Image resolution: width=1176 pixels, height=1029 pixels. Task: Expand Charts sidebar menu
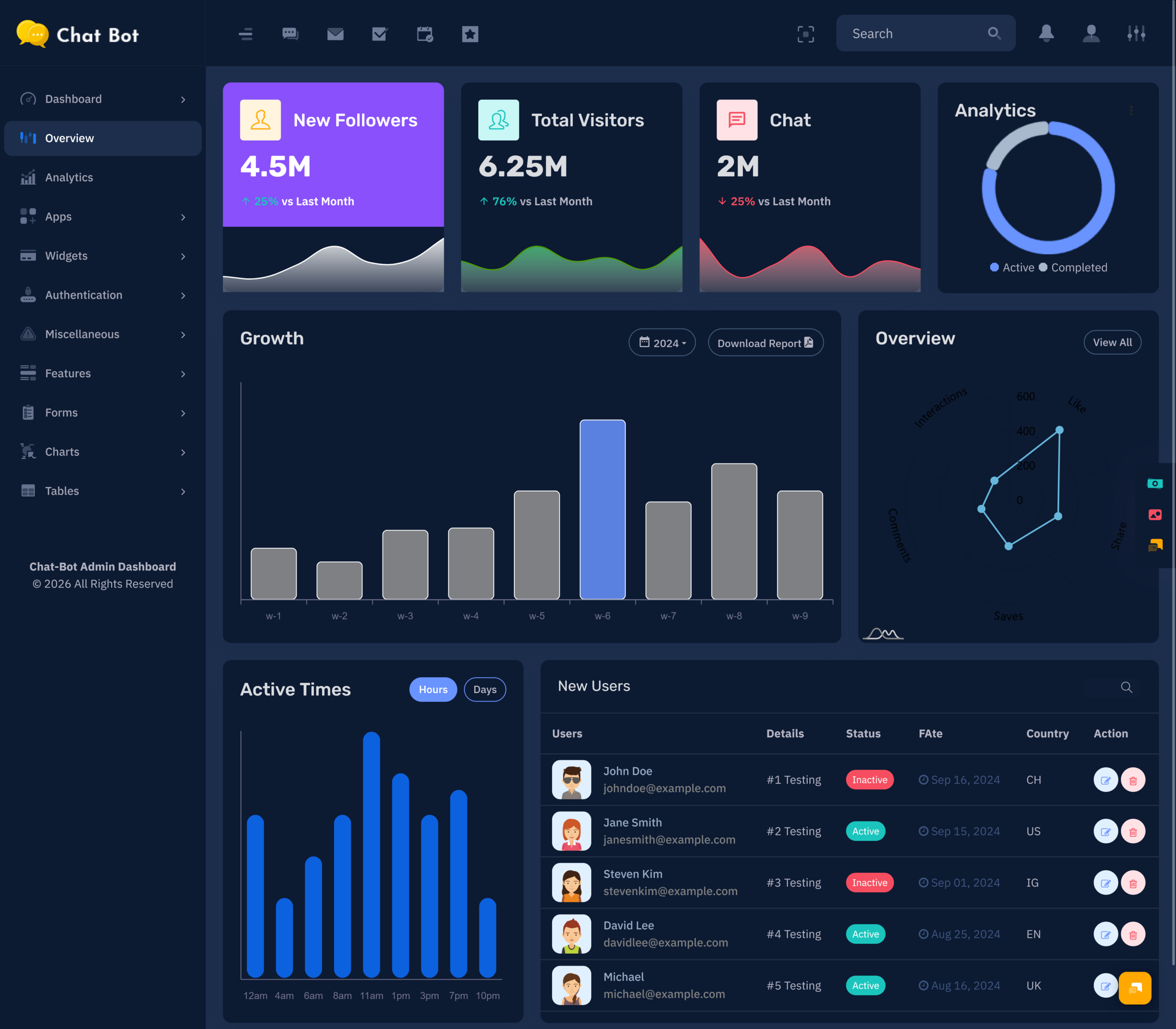tap(103, 452)
